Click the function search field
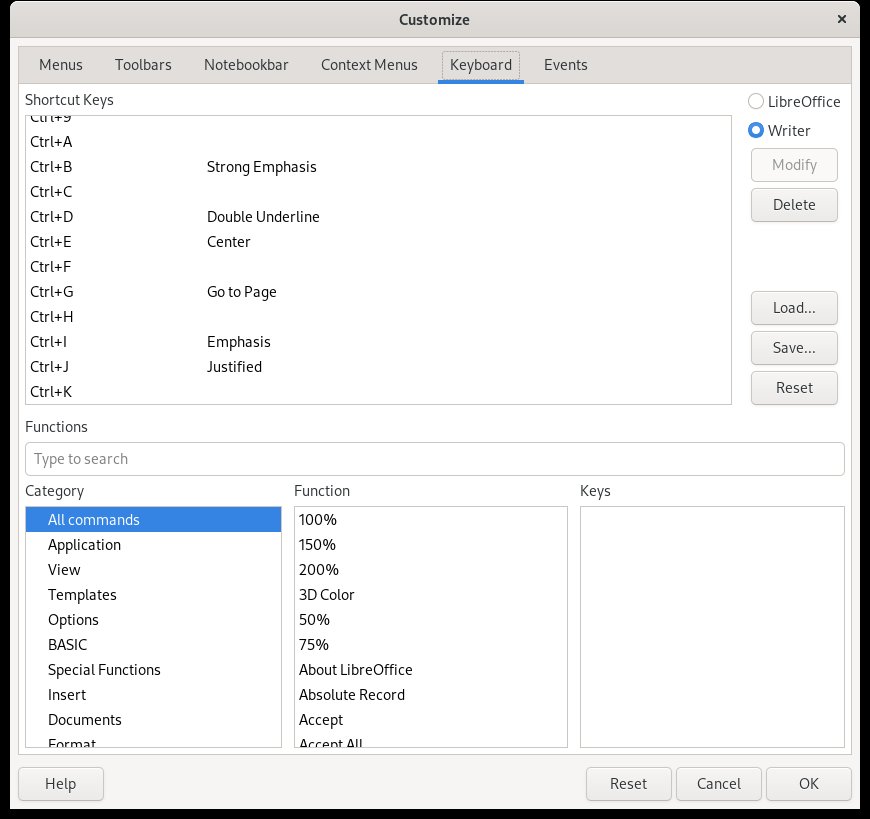The height and width of the screenshot is (819, 870). [434, 458]
